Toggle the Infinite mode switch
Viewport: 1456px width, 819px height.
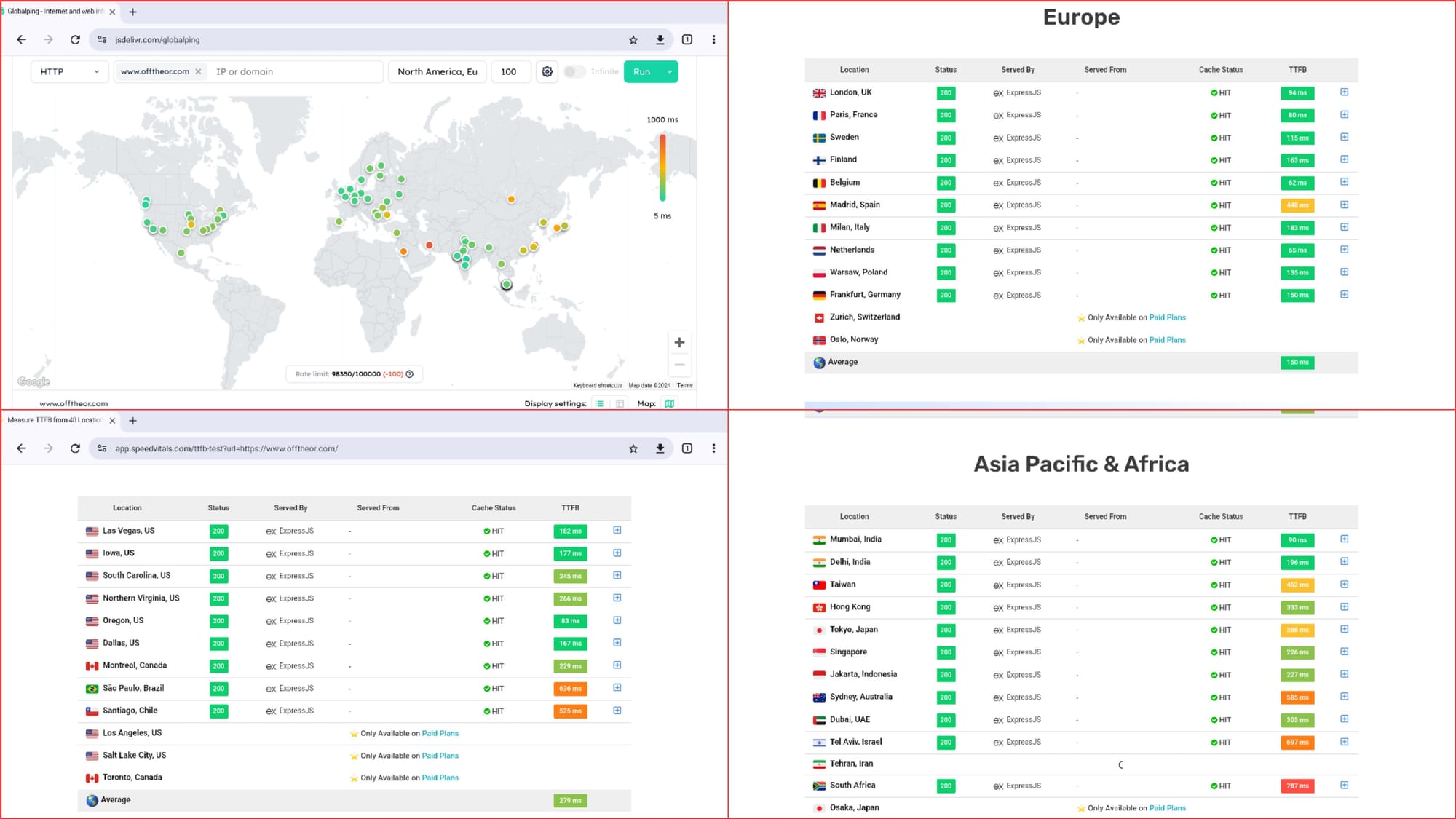tap(574, 71)
